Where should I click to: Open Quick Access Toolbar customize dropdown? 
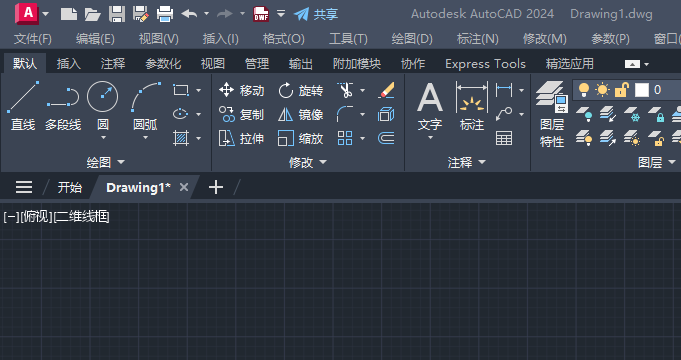click(281, 13)
